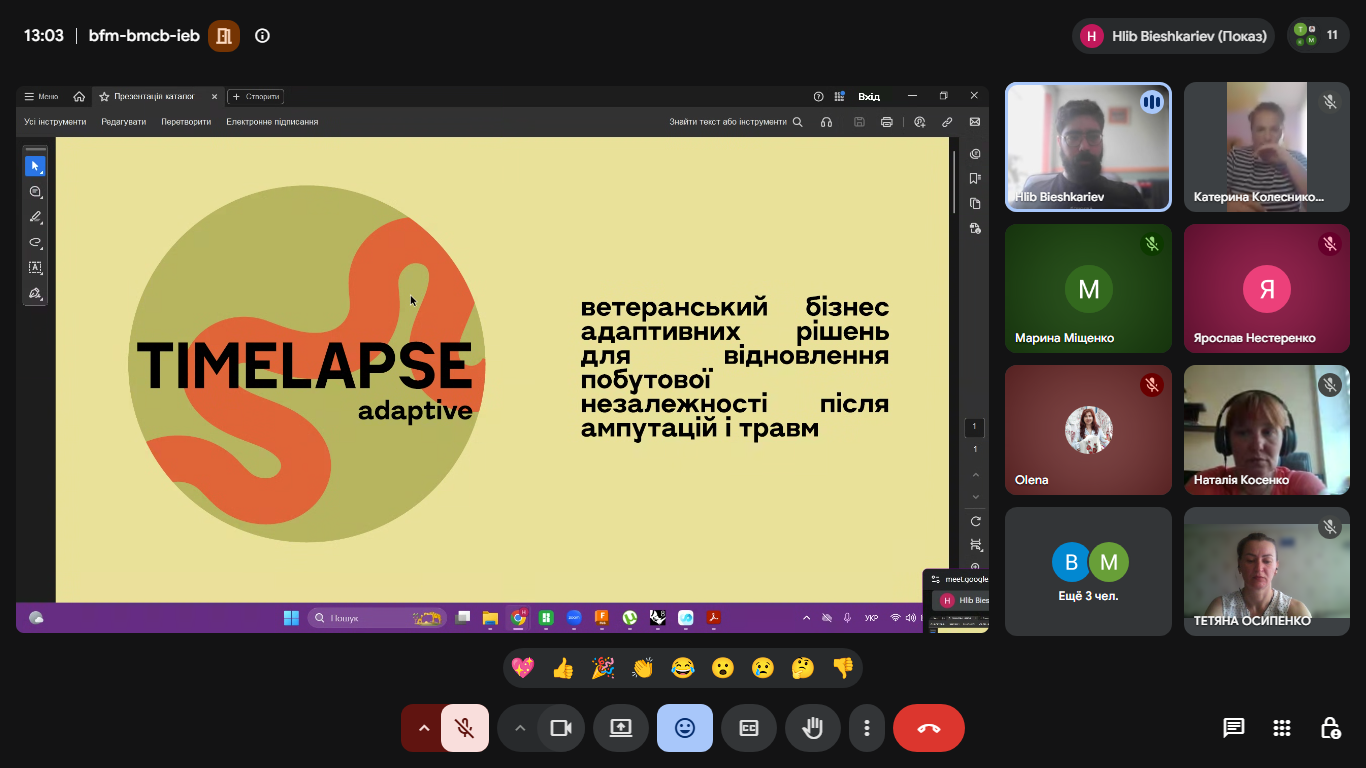Viewport: 1366px width, 768px height.
Task: Start presenting your screen
Action: tap(621, 728)
